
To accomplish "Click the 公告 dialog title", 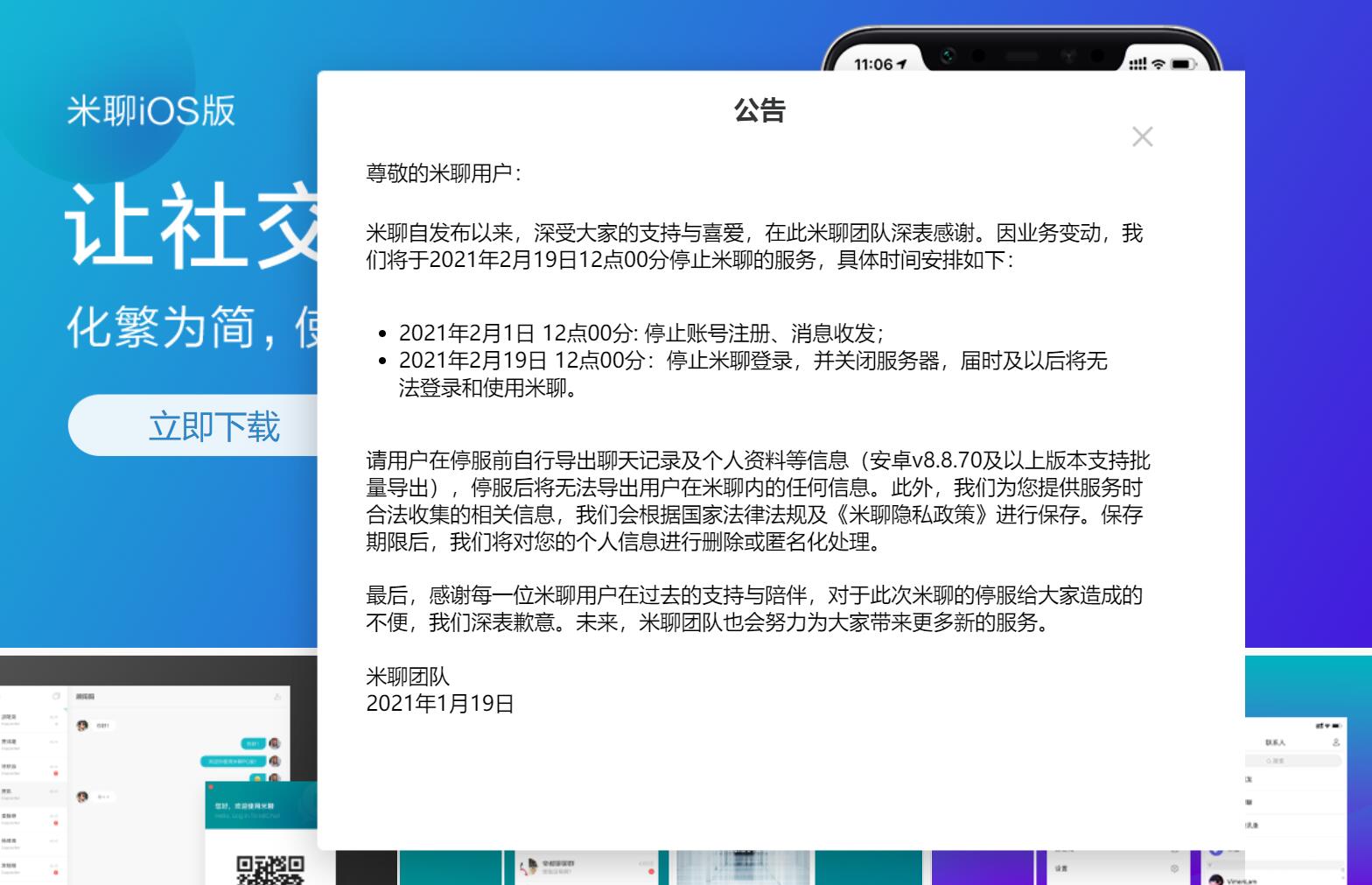I will click(759, 110).
